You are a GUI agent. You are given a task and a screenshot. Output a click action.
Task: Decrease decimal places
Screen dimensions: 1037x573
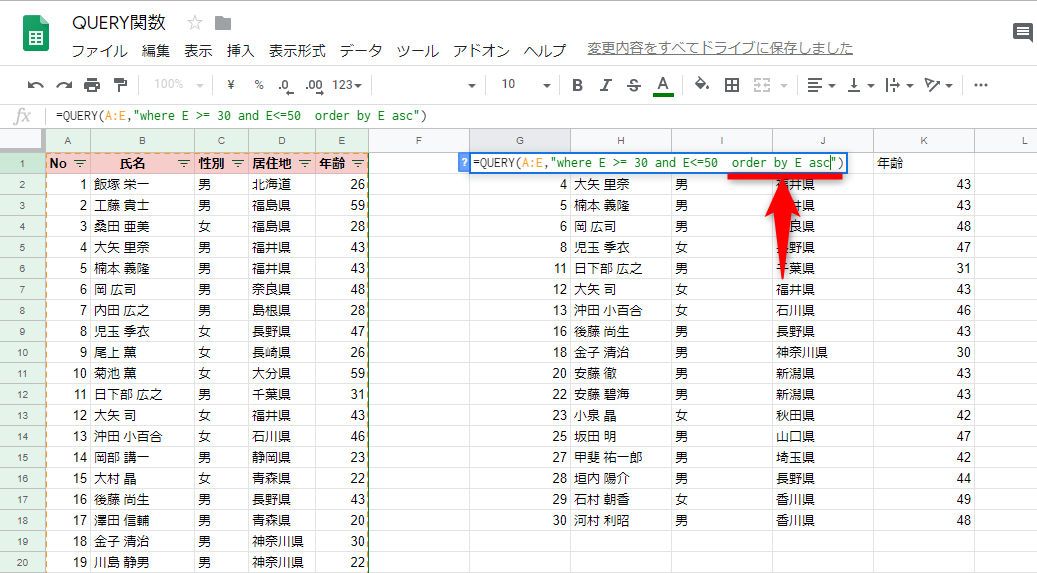[x=284, y=85]
